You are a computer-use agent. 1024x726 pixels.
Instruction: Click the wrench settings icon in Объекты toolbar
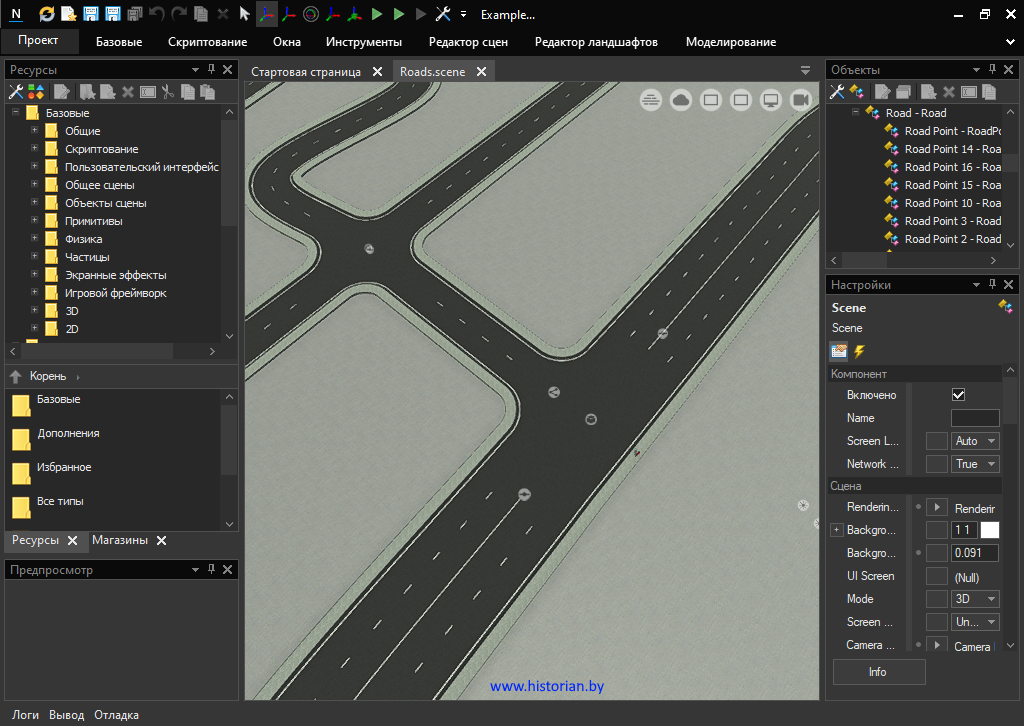838,92
